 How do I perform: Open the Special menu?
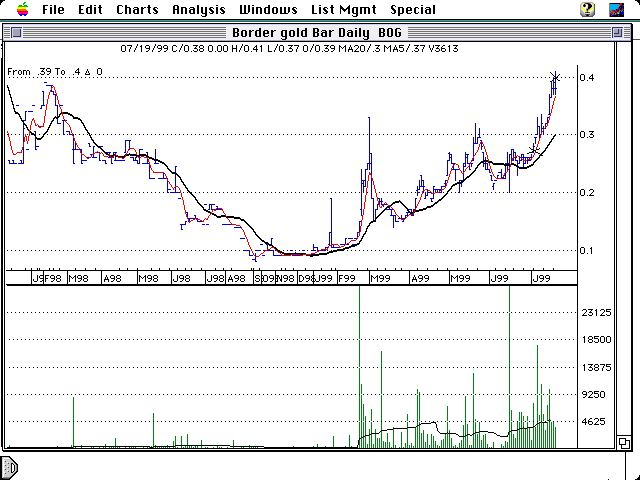click(x=412, y=9)
